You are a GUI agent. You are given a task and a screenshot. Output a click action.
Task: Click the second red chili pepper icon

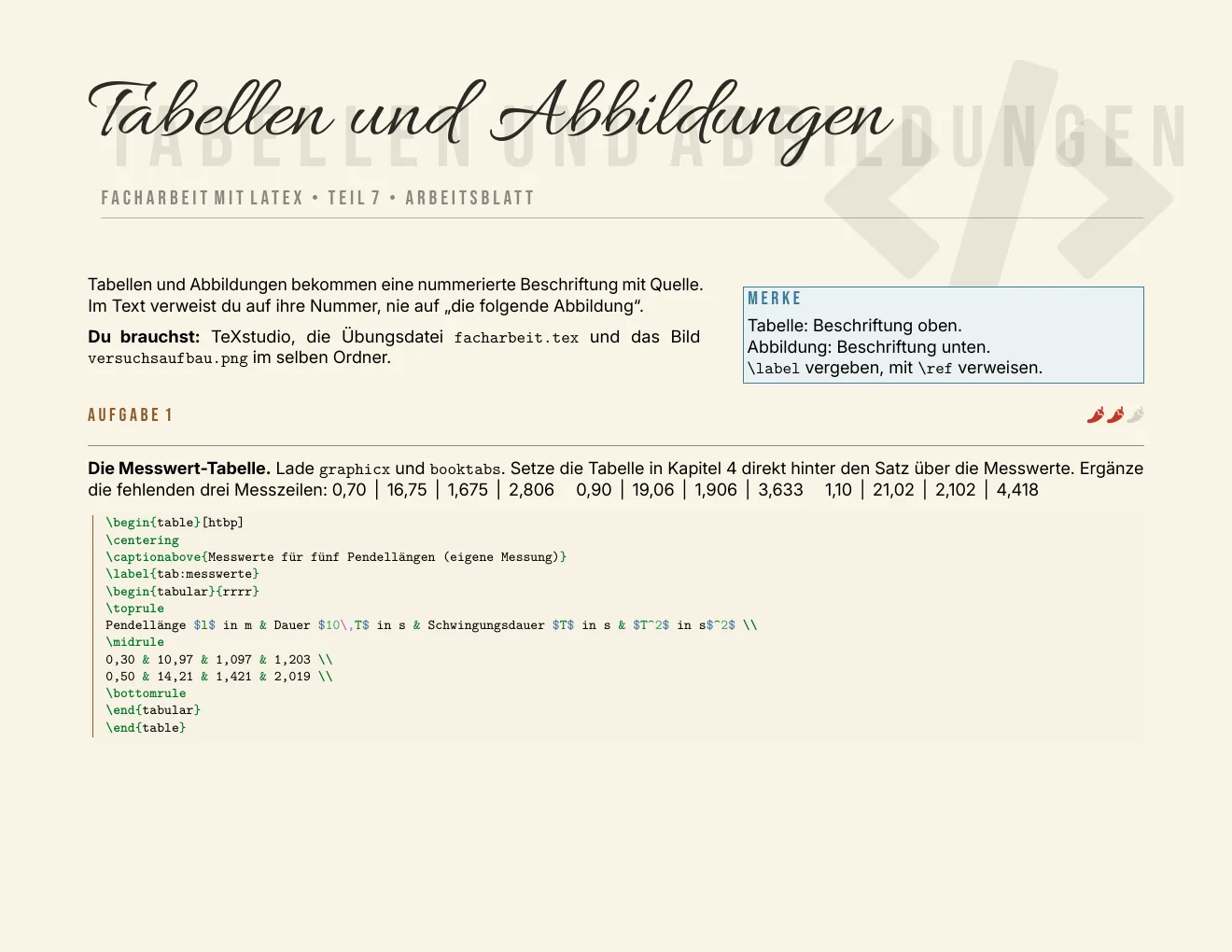1115,415
